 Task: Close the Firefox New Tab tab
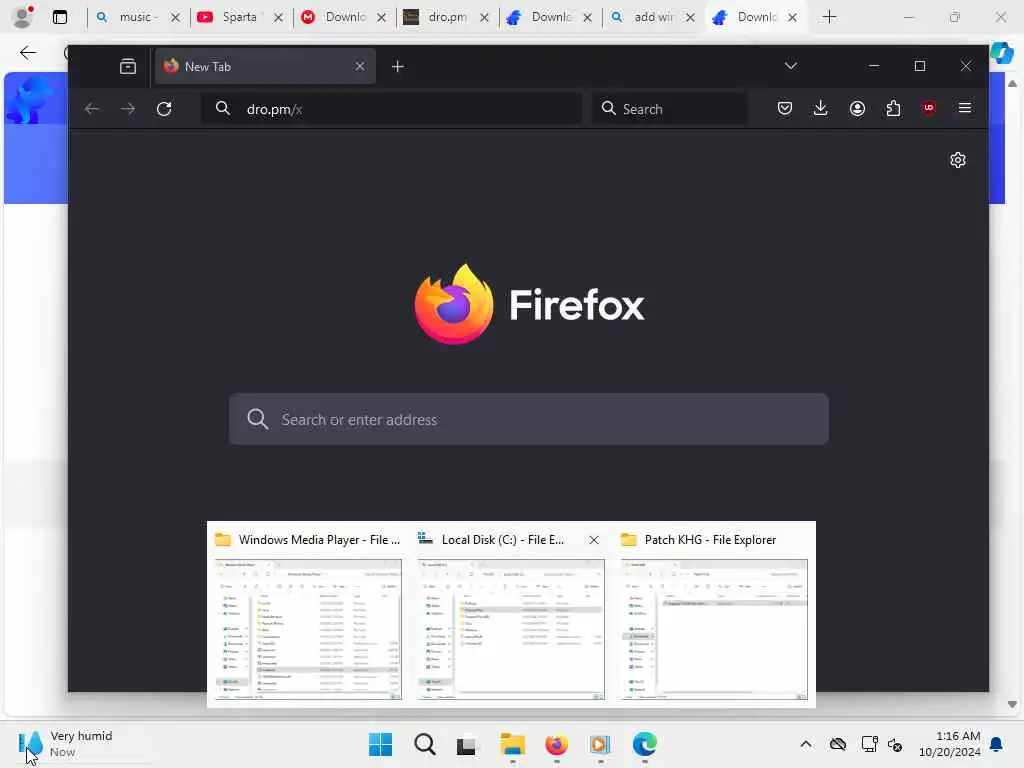click(x=360, y=67)
